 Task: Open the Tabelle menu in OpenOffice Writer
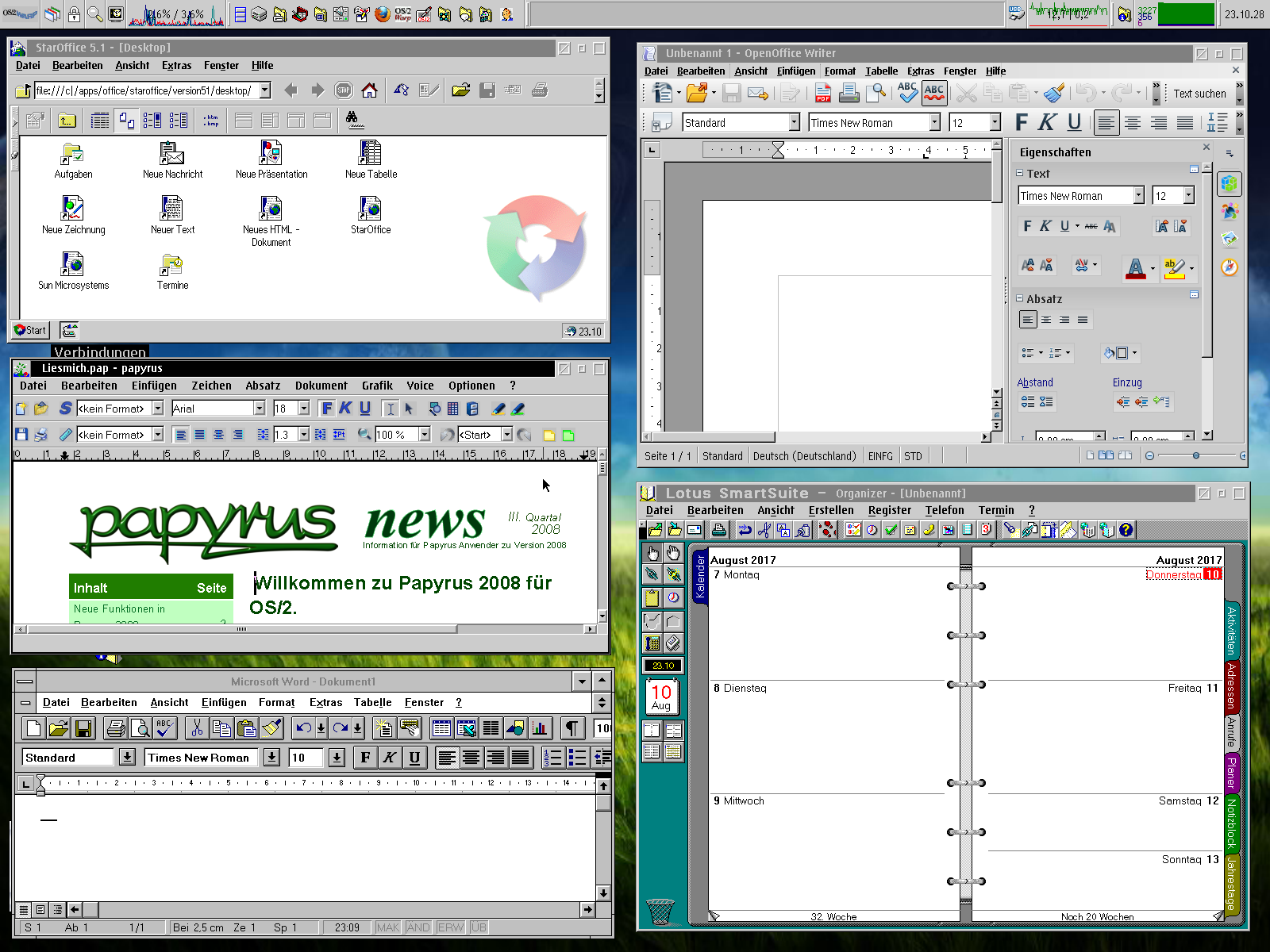(881, 71)
